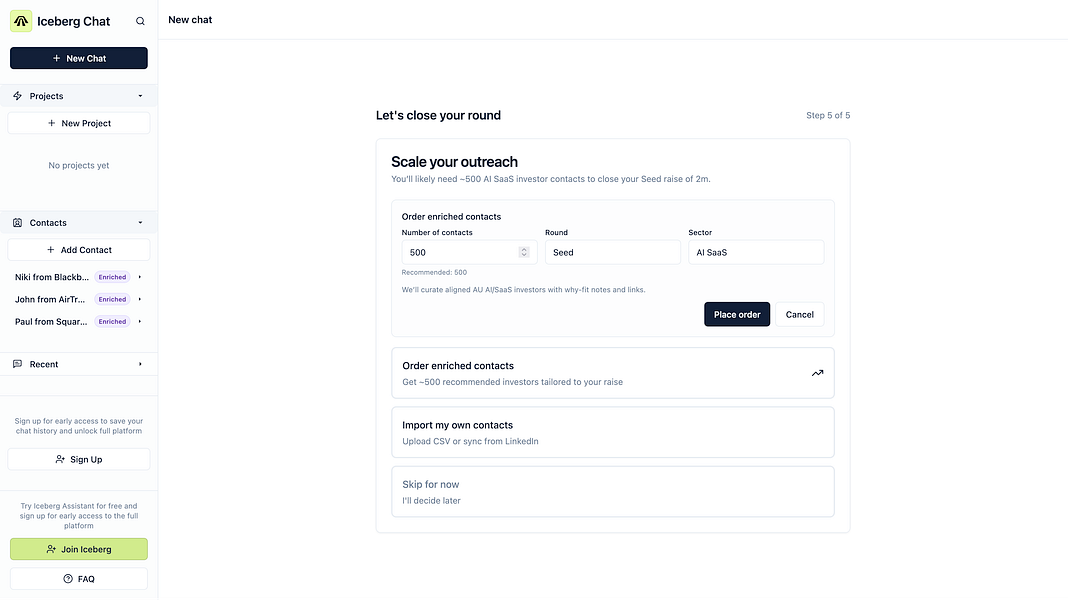The image size is (1068, 600).
Task: Click the trending arrow icon on Order enriched contacts
Action: pyautogui.click(x=817, y=373)
